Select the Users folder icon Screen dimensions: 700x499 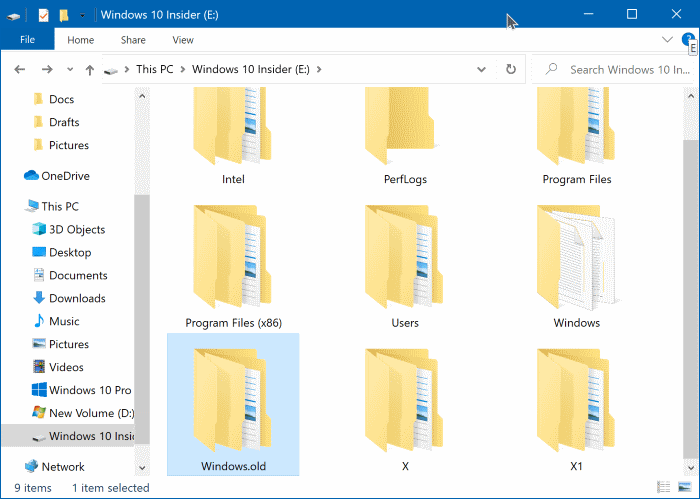click(x=404, y=257)
